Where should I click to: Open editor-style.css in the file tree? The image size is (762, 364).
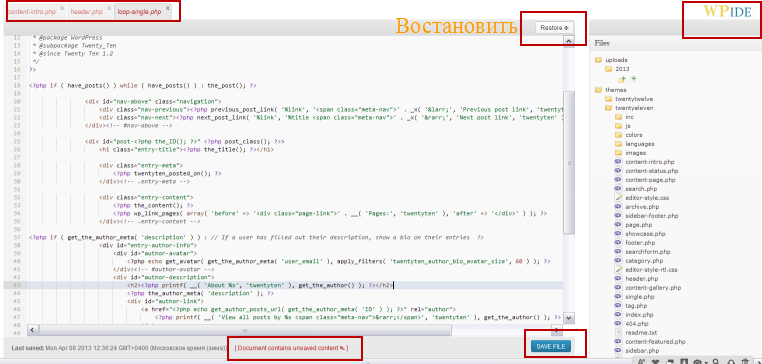pyautogui.click(x=647, y=198)
